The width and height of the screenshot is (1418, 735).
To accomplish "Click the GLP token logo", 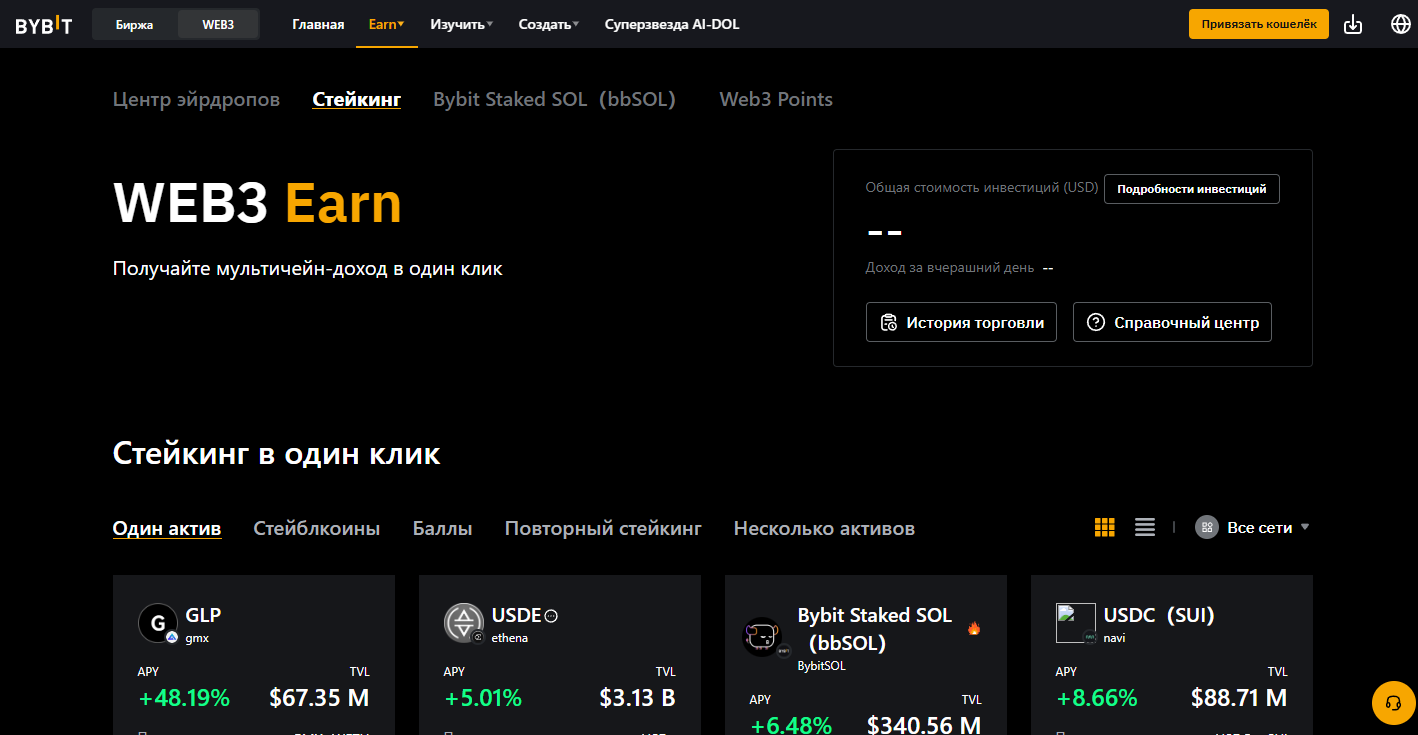I will click(157, 624).
